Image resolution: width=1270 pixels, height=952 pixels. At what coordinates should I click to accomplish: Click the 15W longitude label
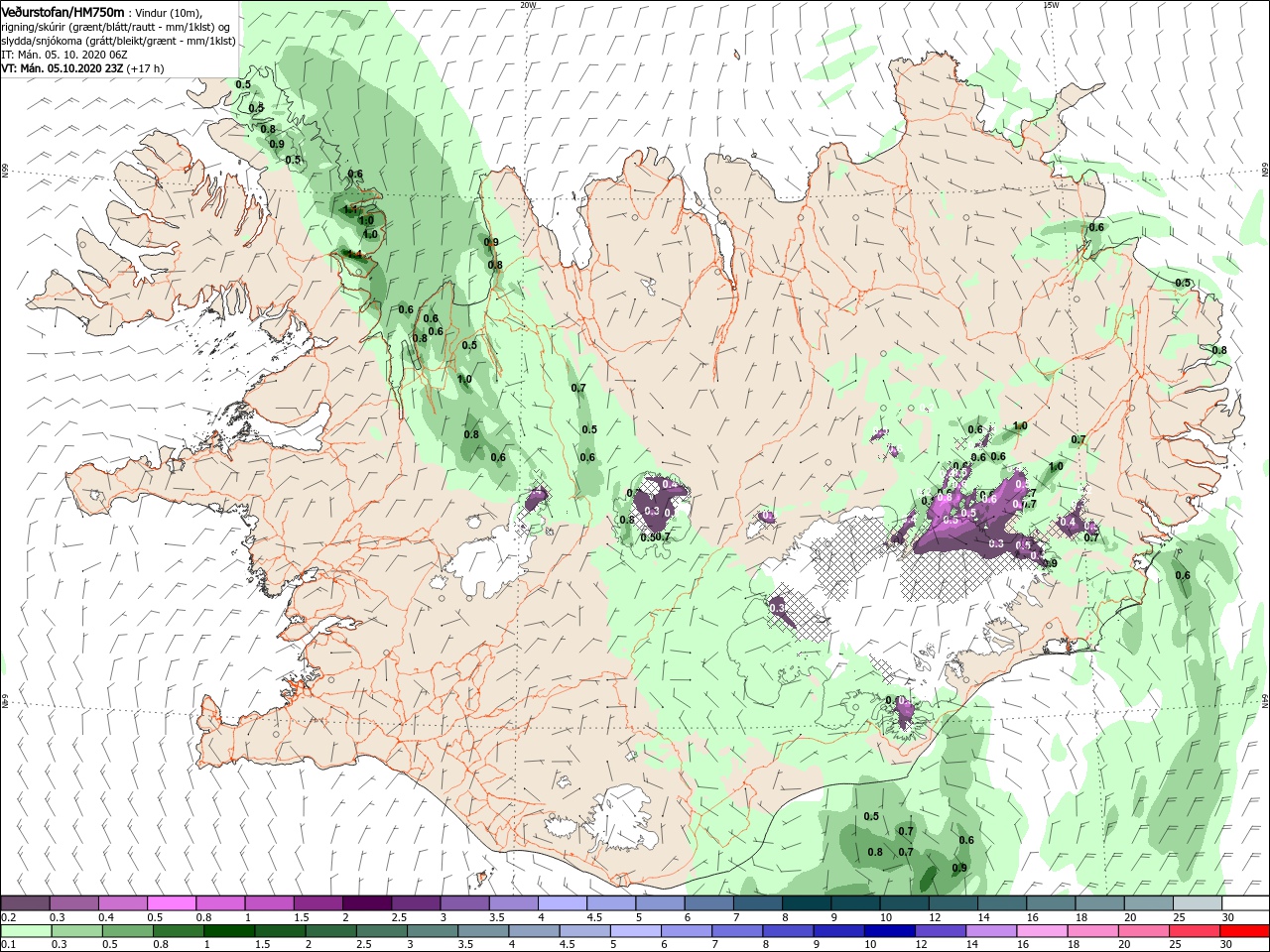(x=1051, y=4)
